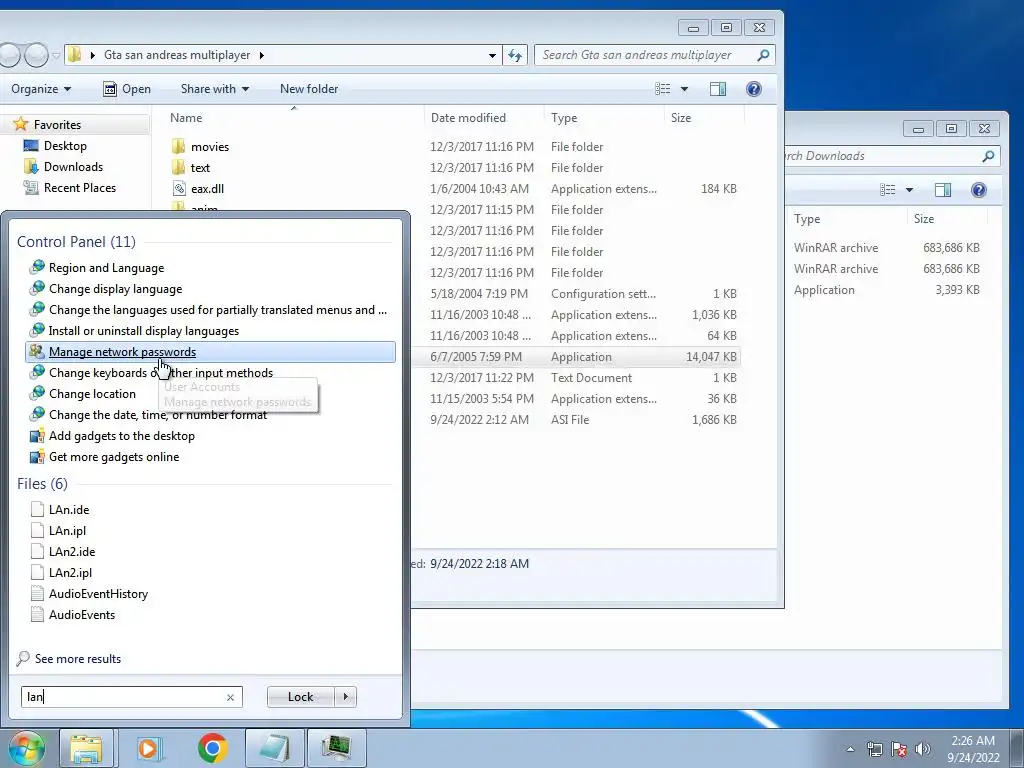Open view options dropdown arrow in Gta window

(684, 89)
